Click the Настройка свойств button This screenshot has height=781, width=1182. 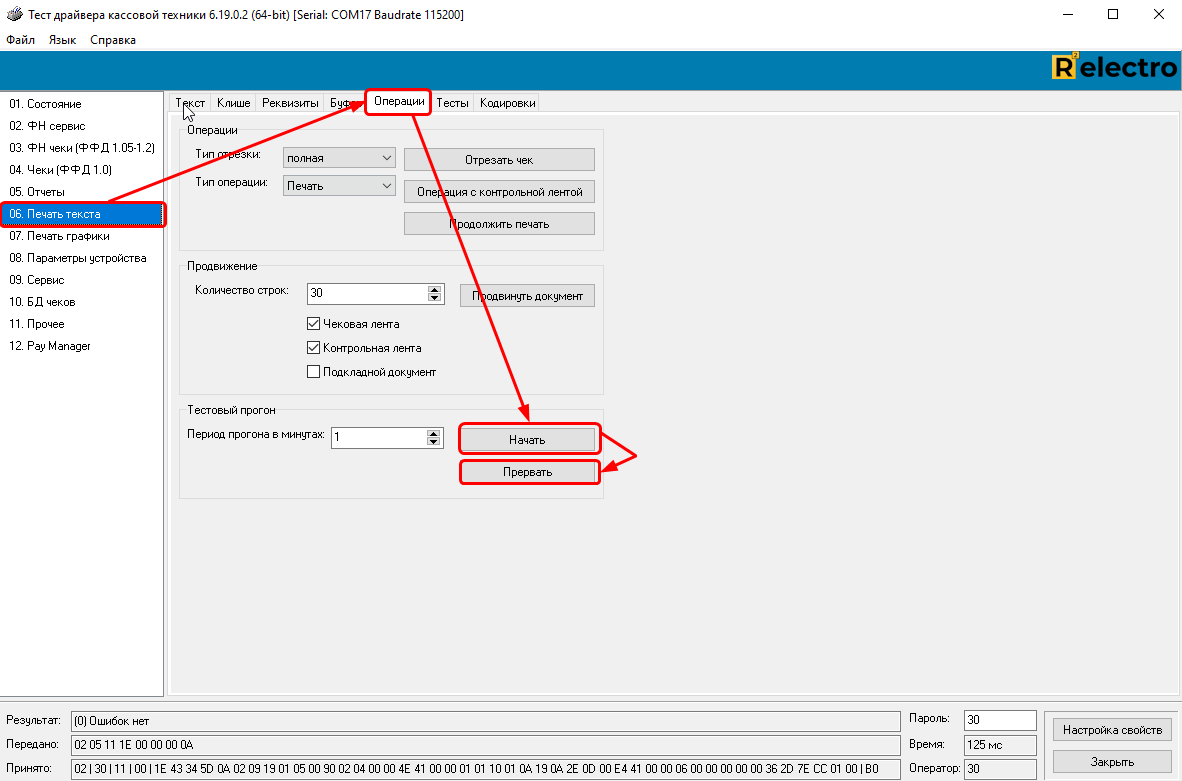1112,730
